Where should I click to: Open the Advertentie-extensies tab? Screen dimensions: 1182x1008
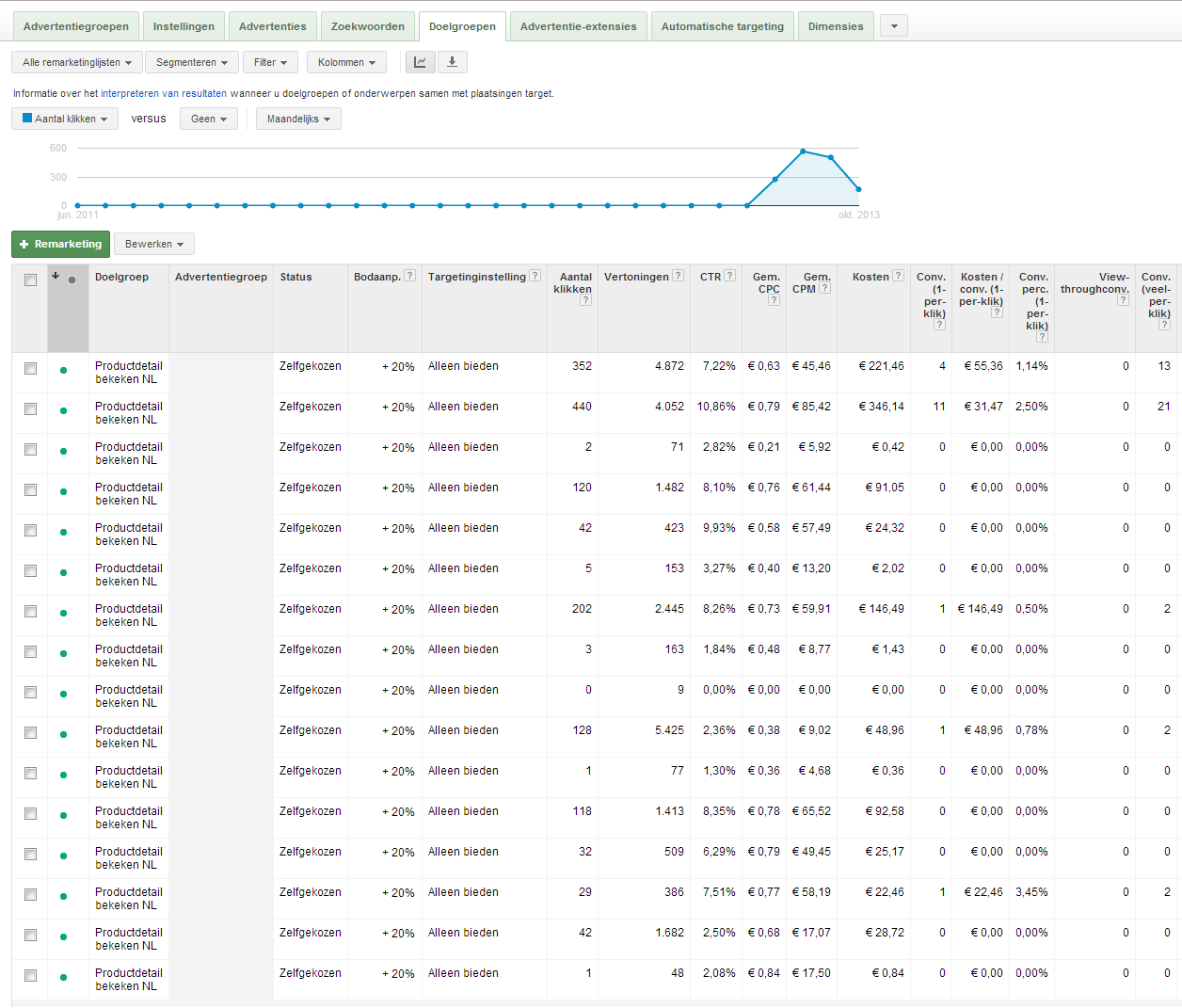pos(578,26)
